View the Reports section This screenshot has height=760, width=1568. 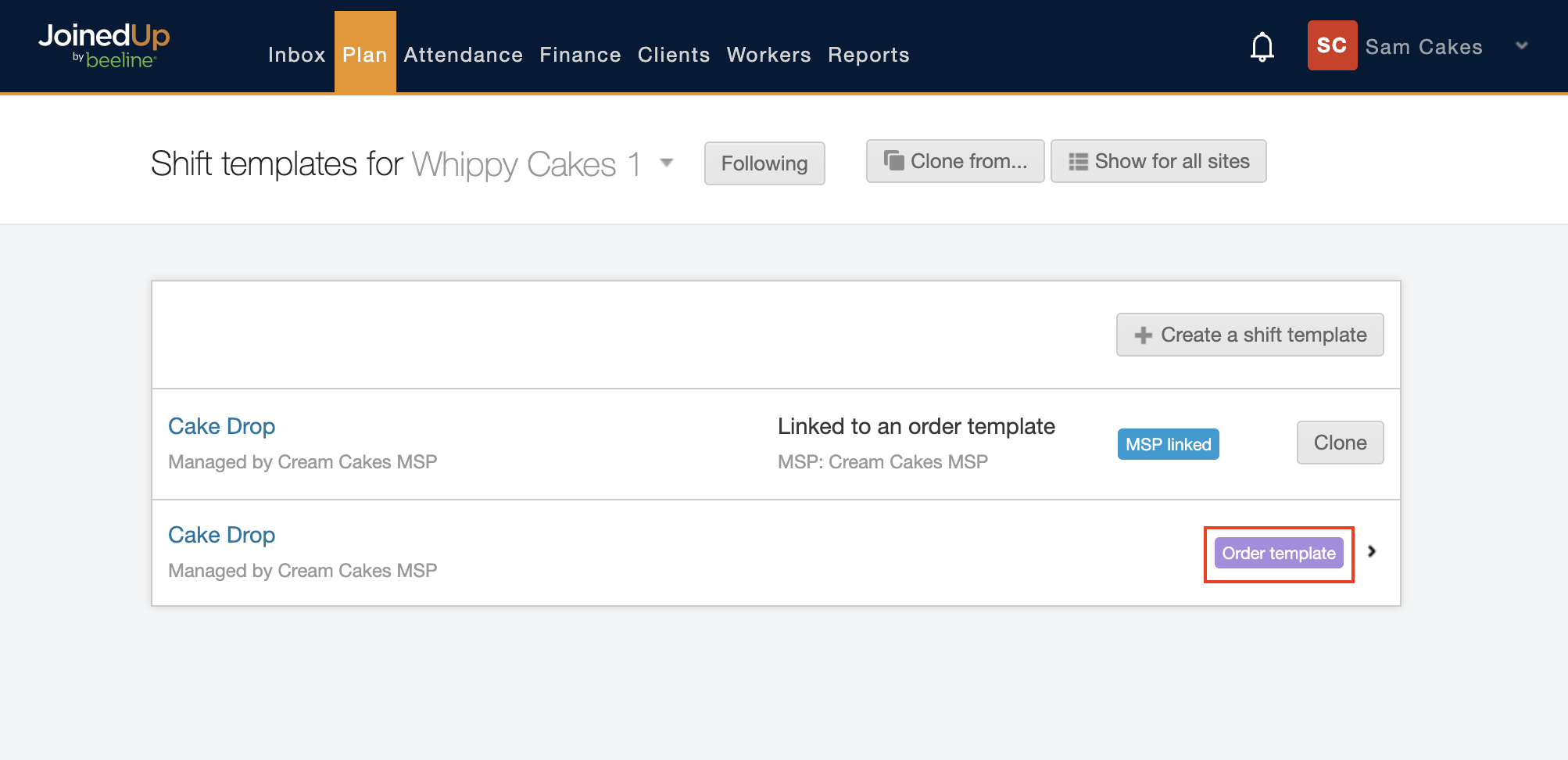(x=868, y=55)
